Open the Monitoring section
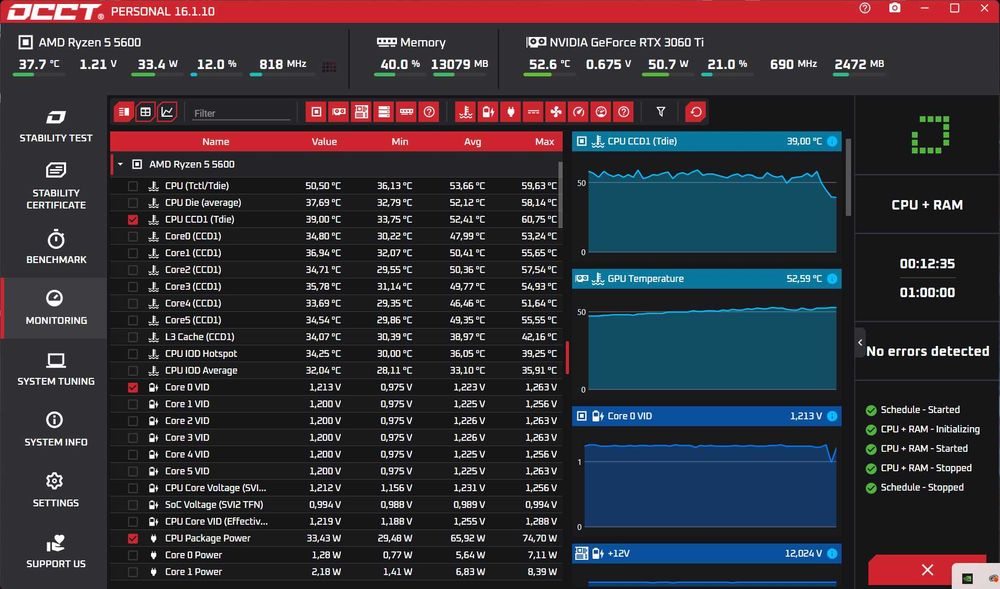Screen dimensions: 1000x589 [55, 308]
